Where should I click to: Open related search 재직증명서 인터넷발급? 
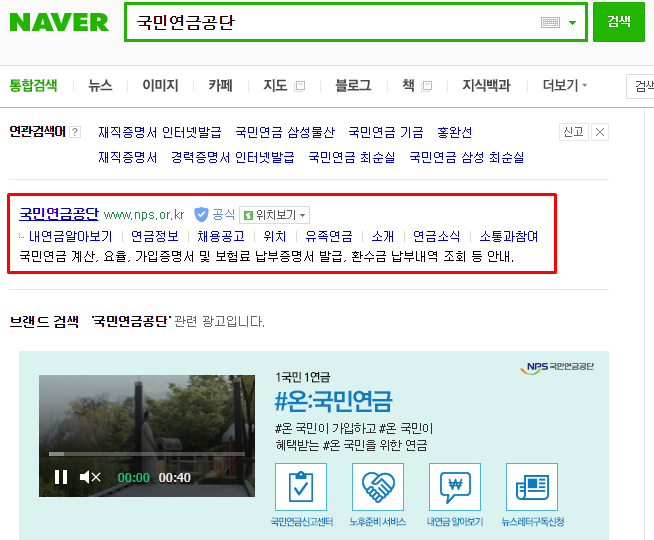click(x=160, y=132)
